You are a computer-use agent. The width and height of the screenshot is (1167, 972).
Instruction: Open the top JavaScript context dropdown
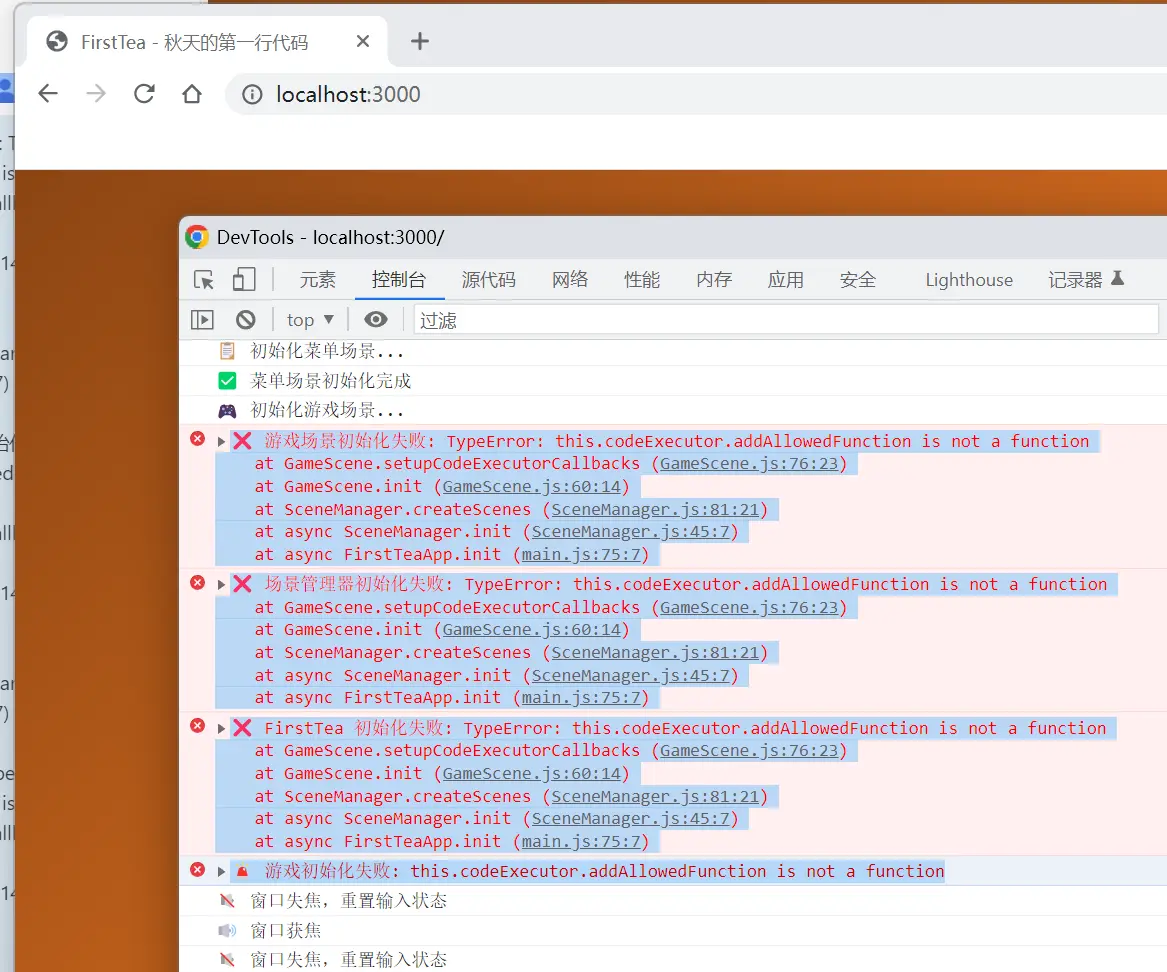310,320
